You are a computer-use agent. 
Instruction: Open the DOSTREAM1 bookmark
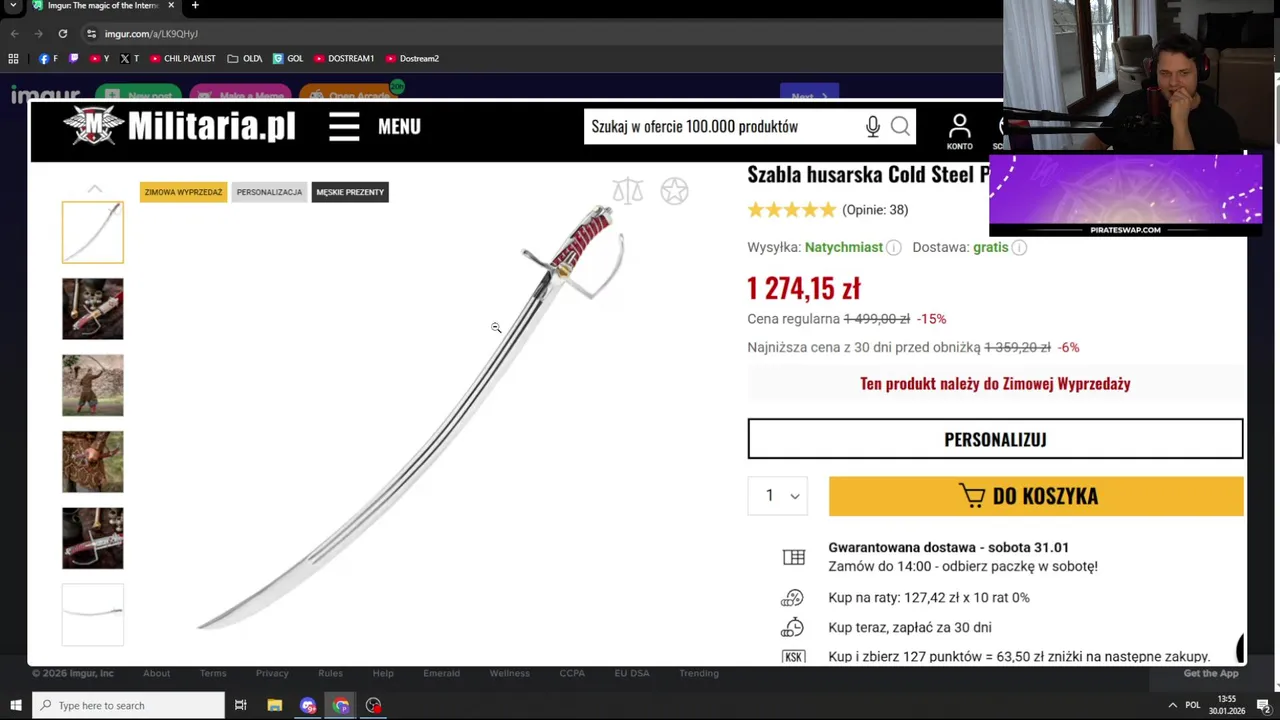pos(344,59)
